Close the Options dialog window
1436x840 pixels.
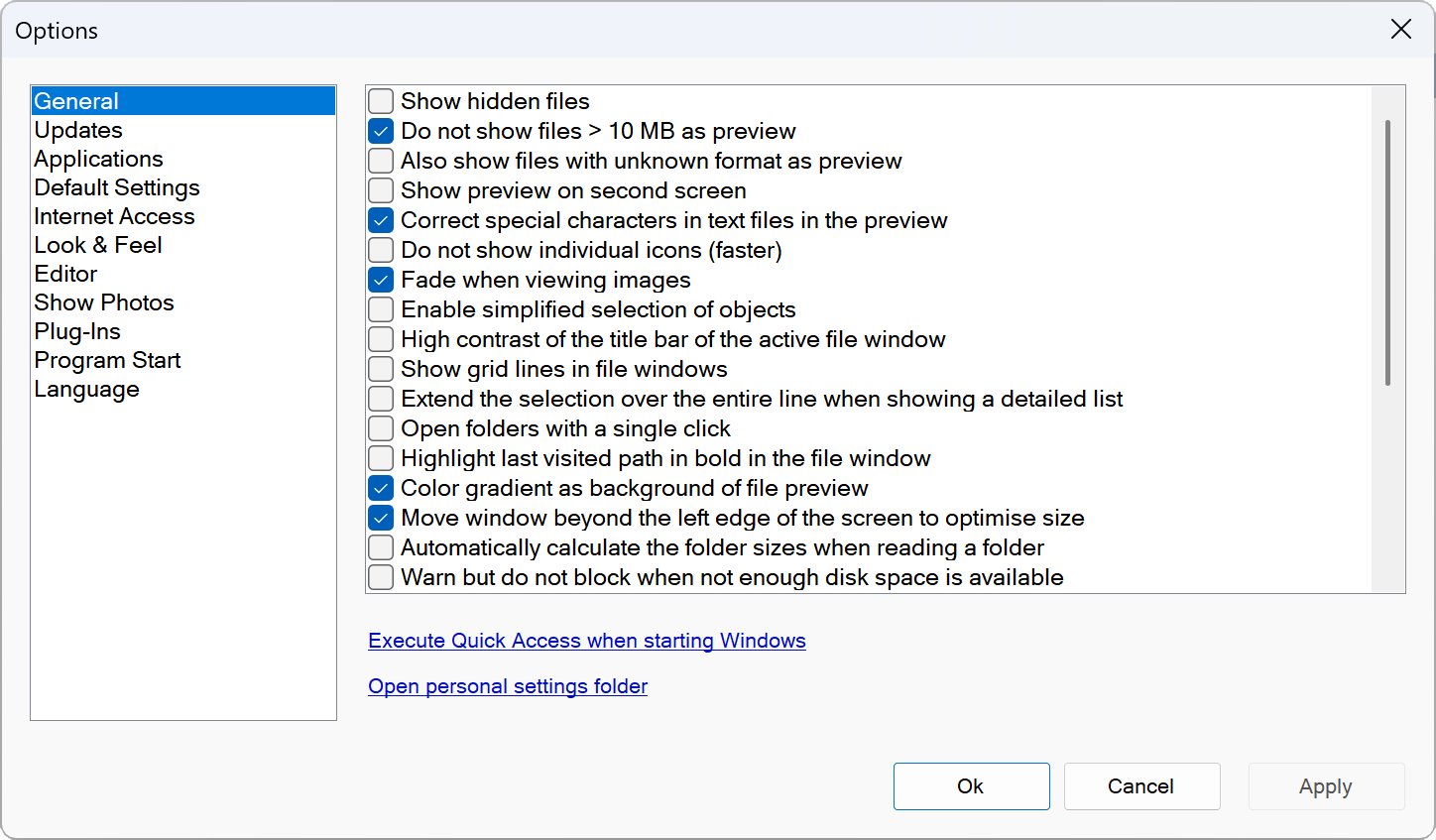click(1400, 30)
